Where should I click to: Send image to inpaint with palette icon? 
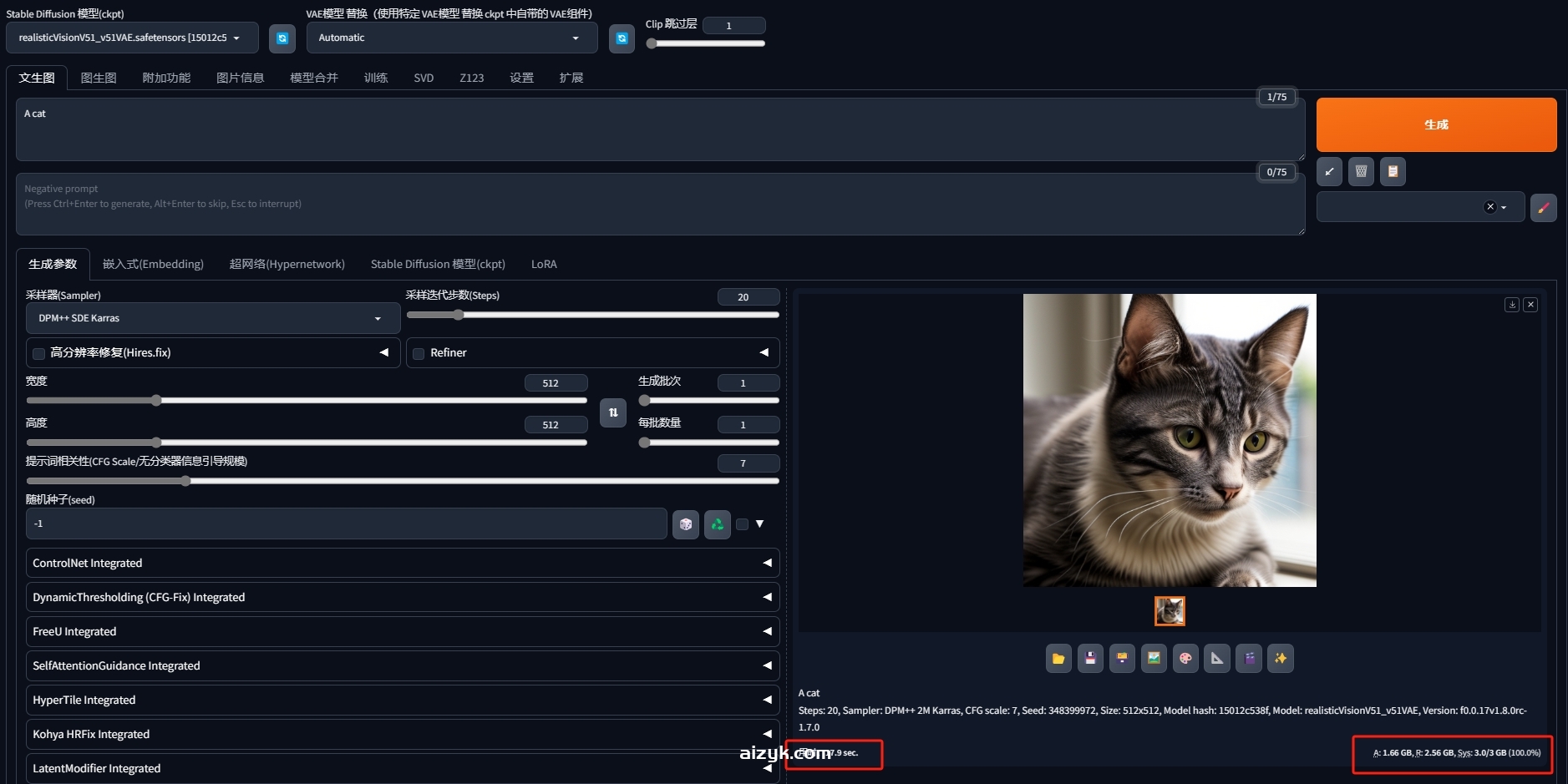pyautogui.click(x=1185, y=659)
